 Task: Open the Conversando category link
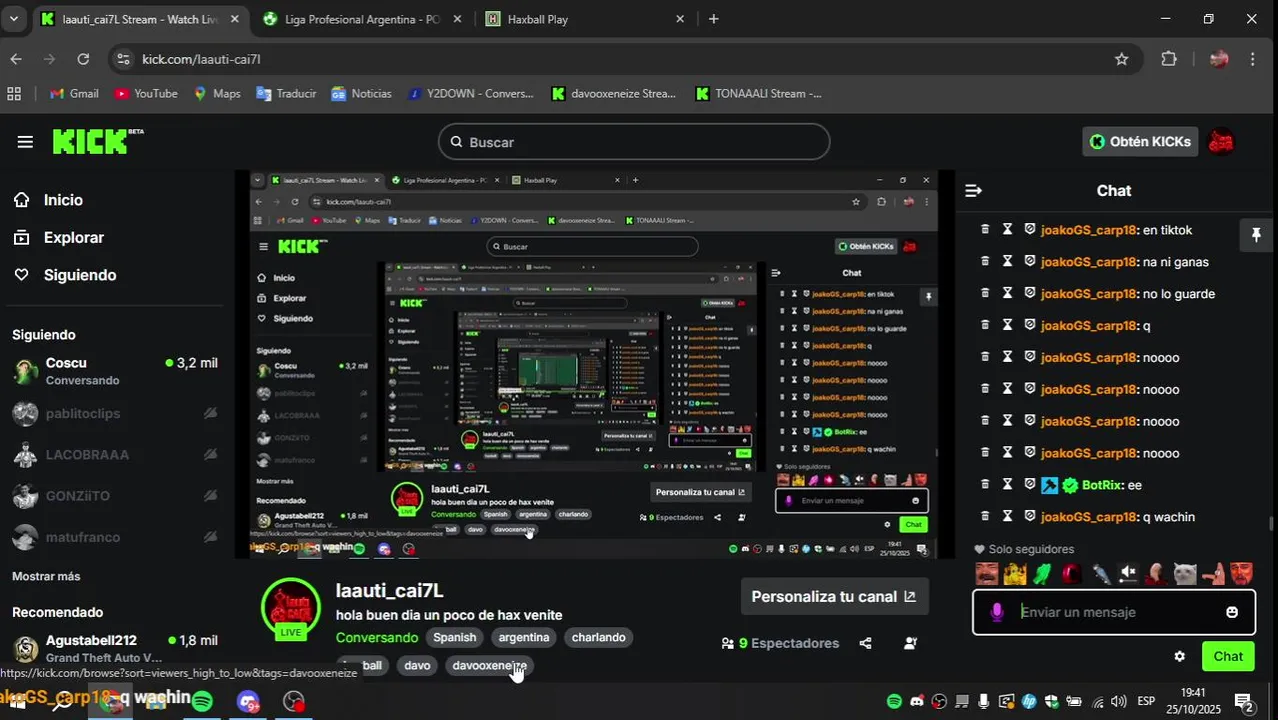tap(377, 637)
